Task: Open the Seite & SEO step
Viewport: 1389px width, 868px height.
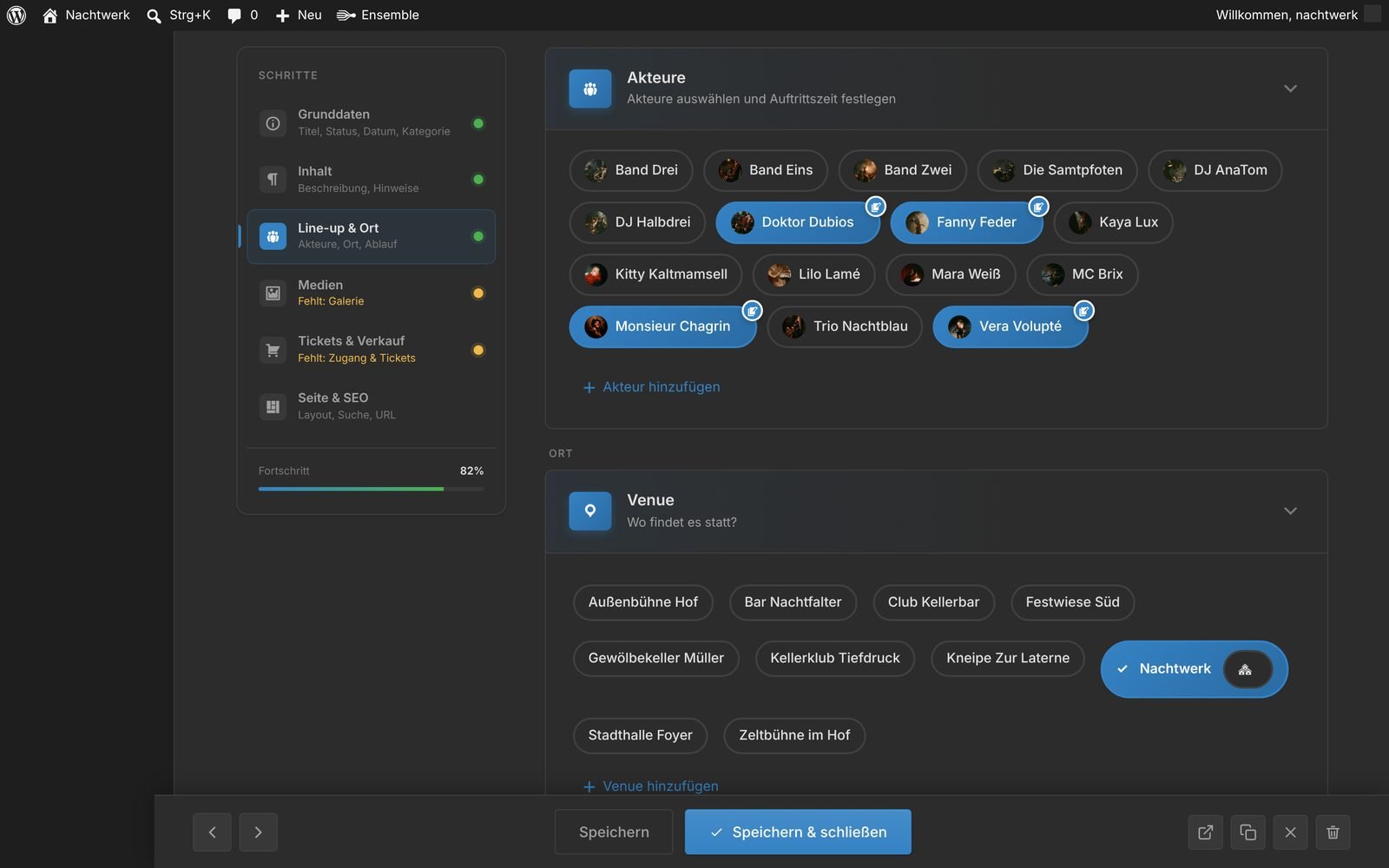Action: pyautogui.click(x=371, y=406)
